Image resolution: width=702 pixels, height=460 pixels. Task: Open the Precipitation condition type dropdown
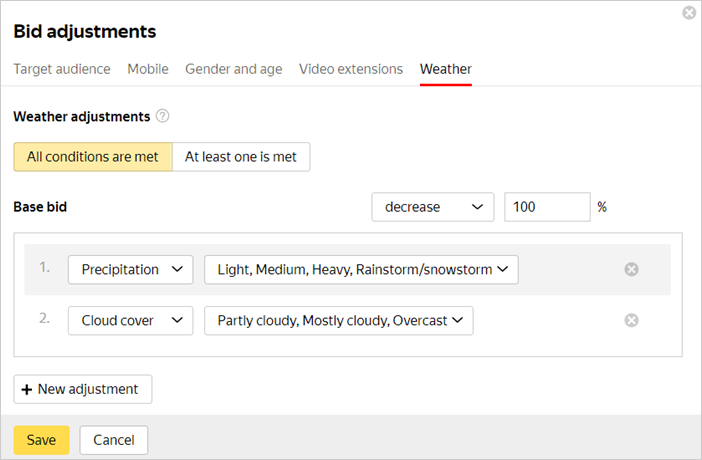(x=130, y=269)
